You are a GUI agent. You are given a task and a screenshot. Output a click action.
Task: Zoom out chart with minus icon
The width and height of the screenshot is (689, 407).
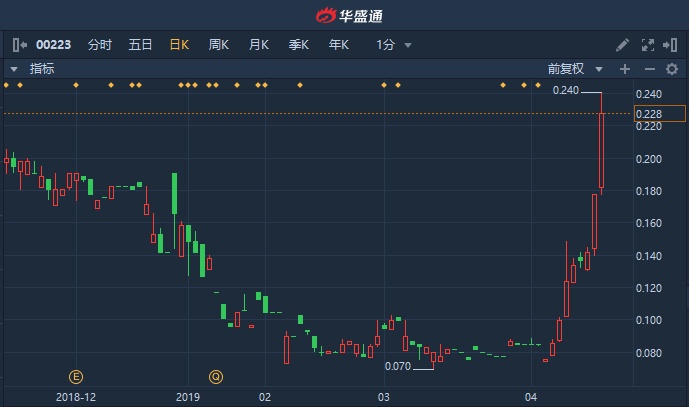coord(650,69)
